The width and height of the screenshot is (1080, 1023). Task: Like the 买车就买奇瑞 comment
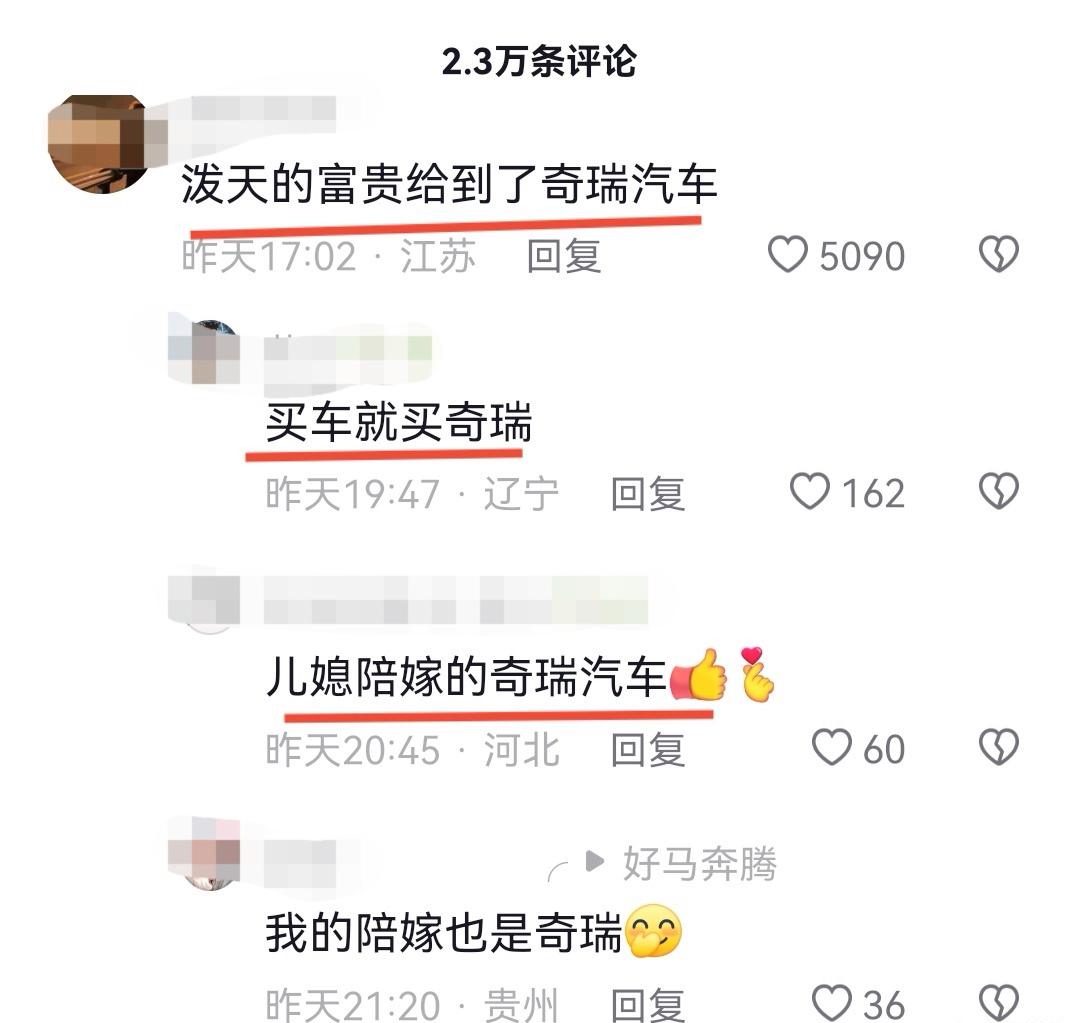(x=809, y=492)
